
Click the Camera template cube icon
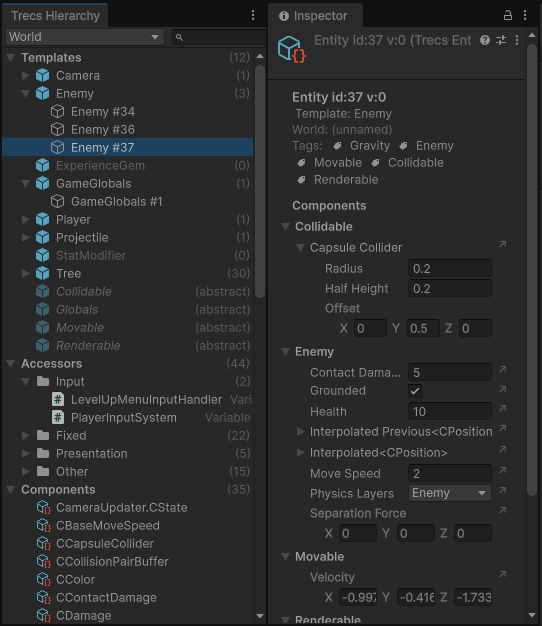pyautogui.click(x=42, y=75)
